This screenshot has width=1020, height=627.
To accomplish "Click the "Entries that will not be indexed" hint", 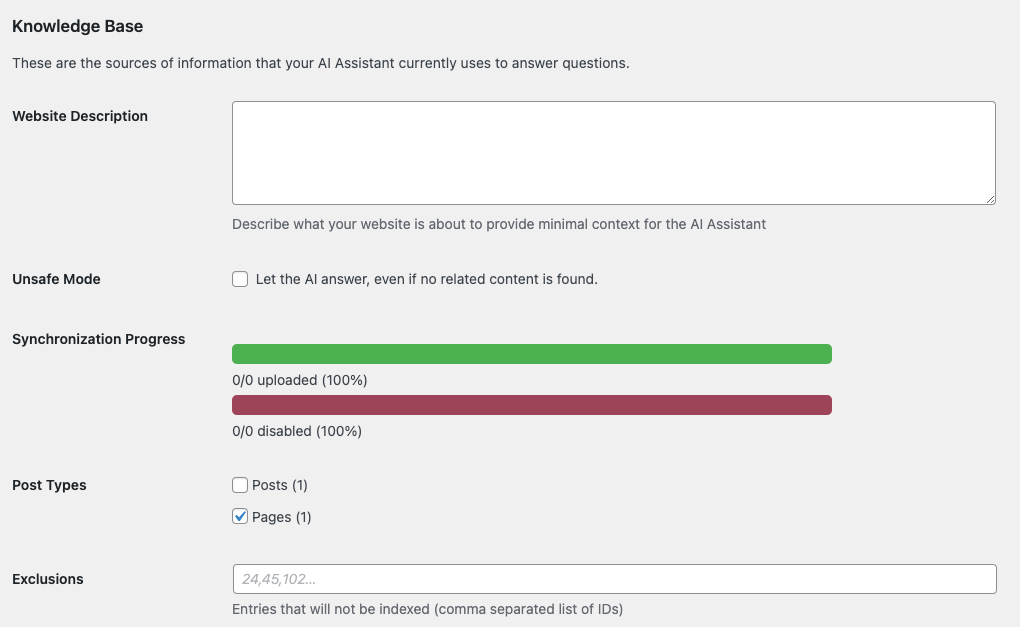I will point(427,608).
